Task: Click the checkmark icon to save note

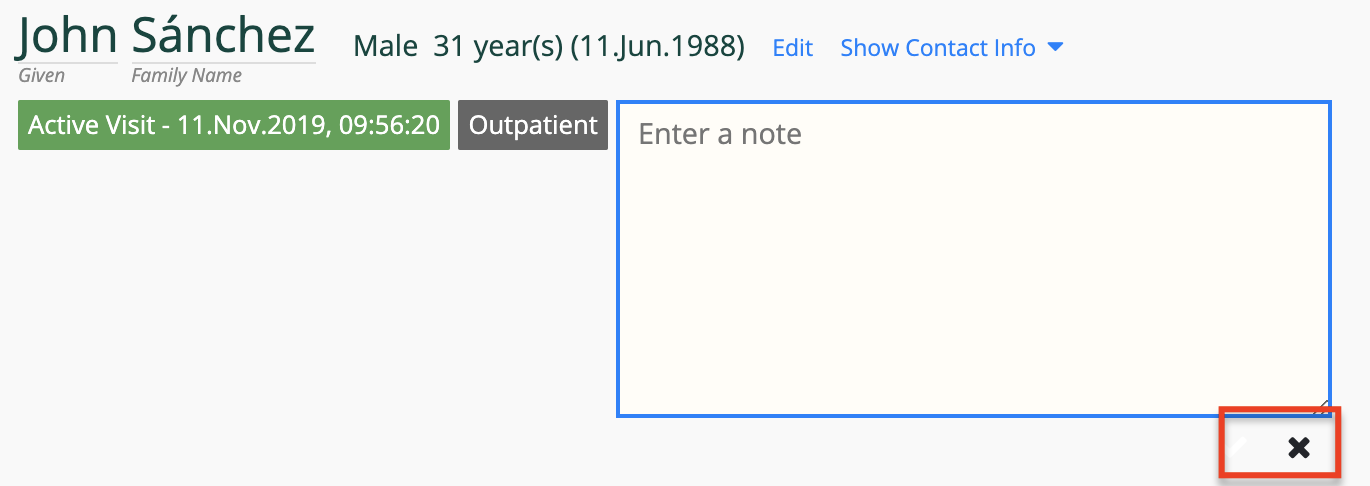Action: [1240, 446]
